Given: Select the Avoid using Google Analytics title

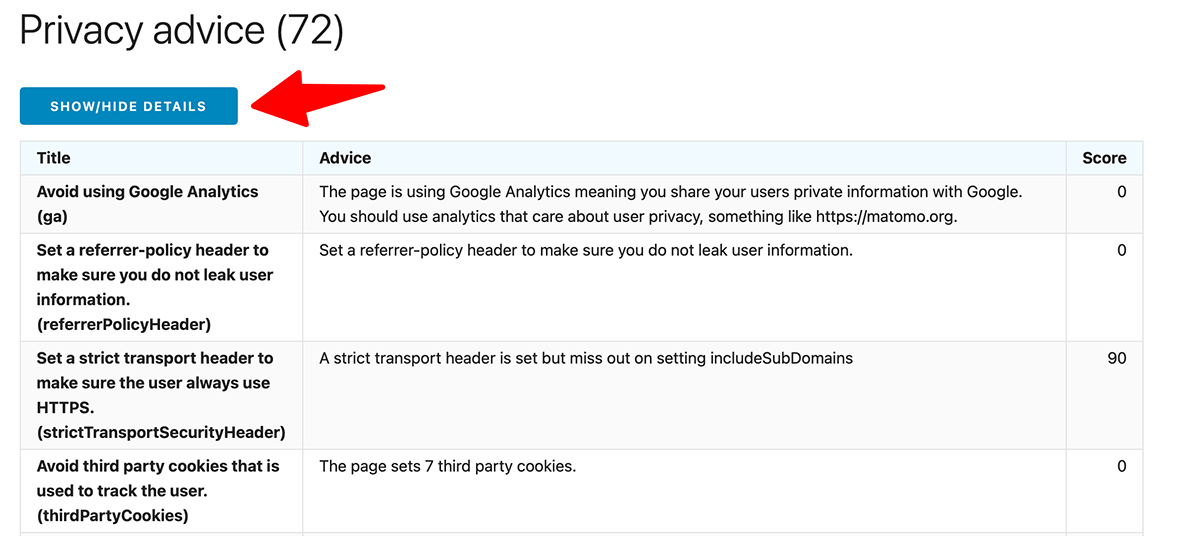Looking at the screenshot, I should [148, 204].
